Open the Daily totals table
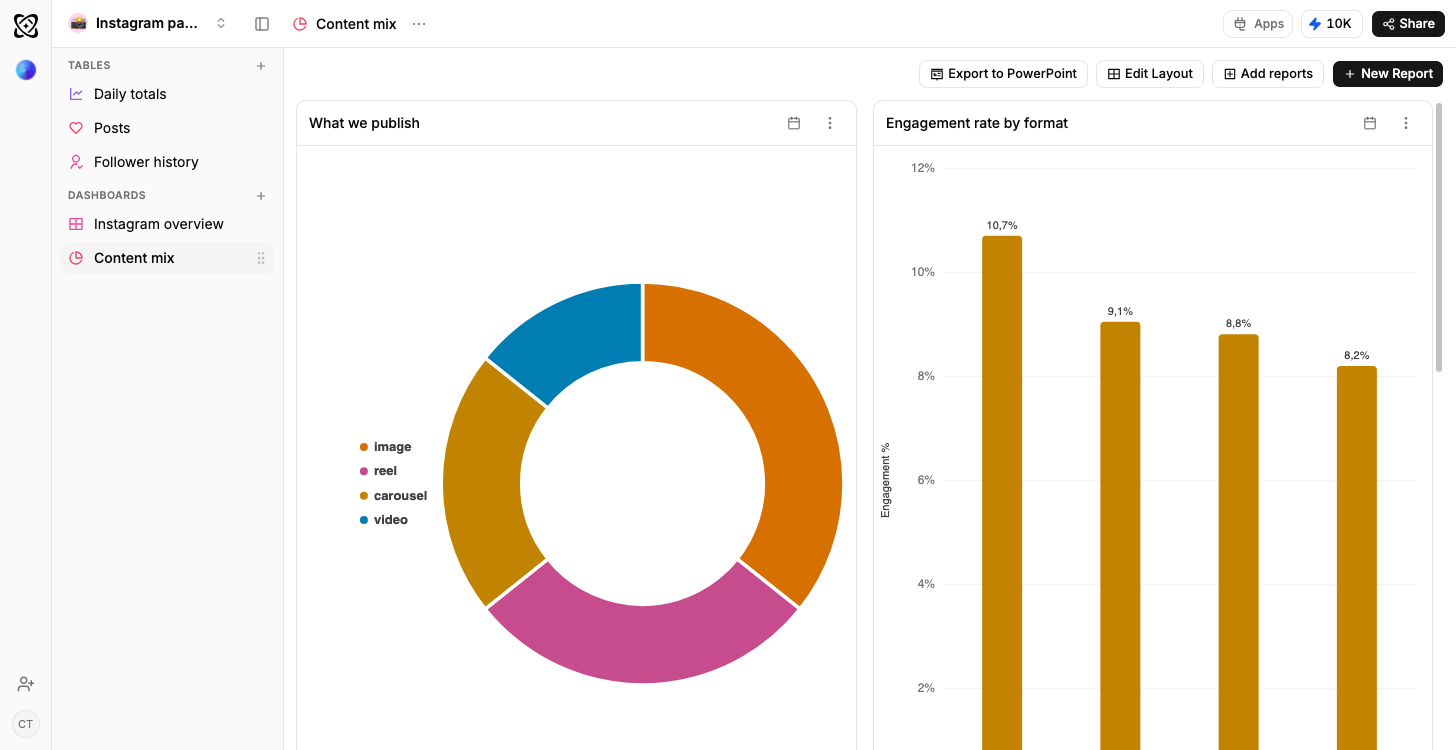Viewport: 1456px width, 750px height. click(x=167, y=94)
